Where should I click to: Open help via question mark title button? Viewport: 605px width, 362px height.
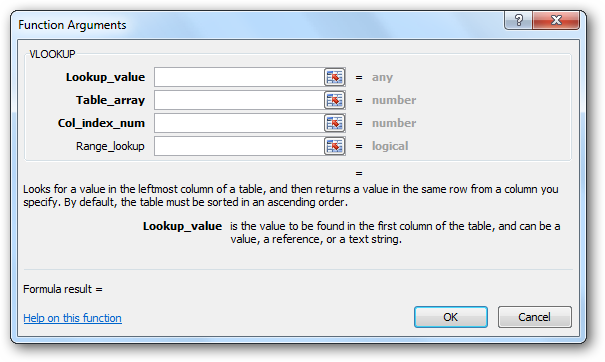(518, 20)
